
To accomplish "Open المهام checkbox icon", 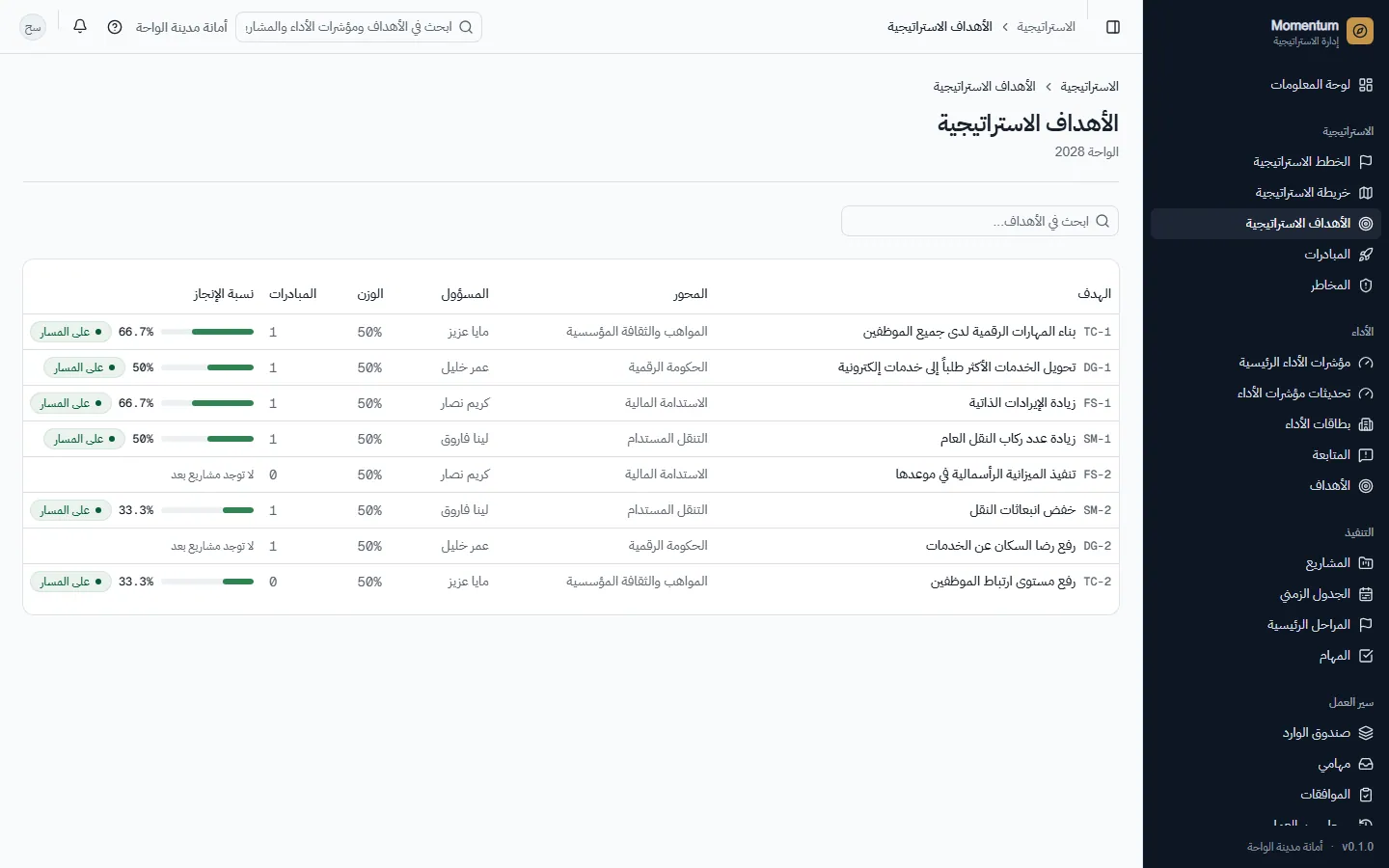I will (x=1366, y=656).
